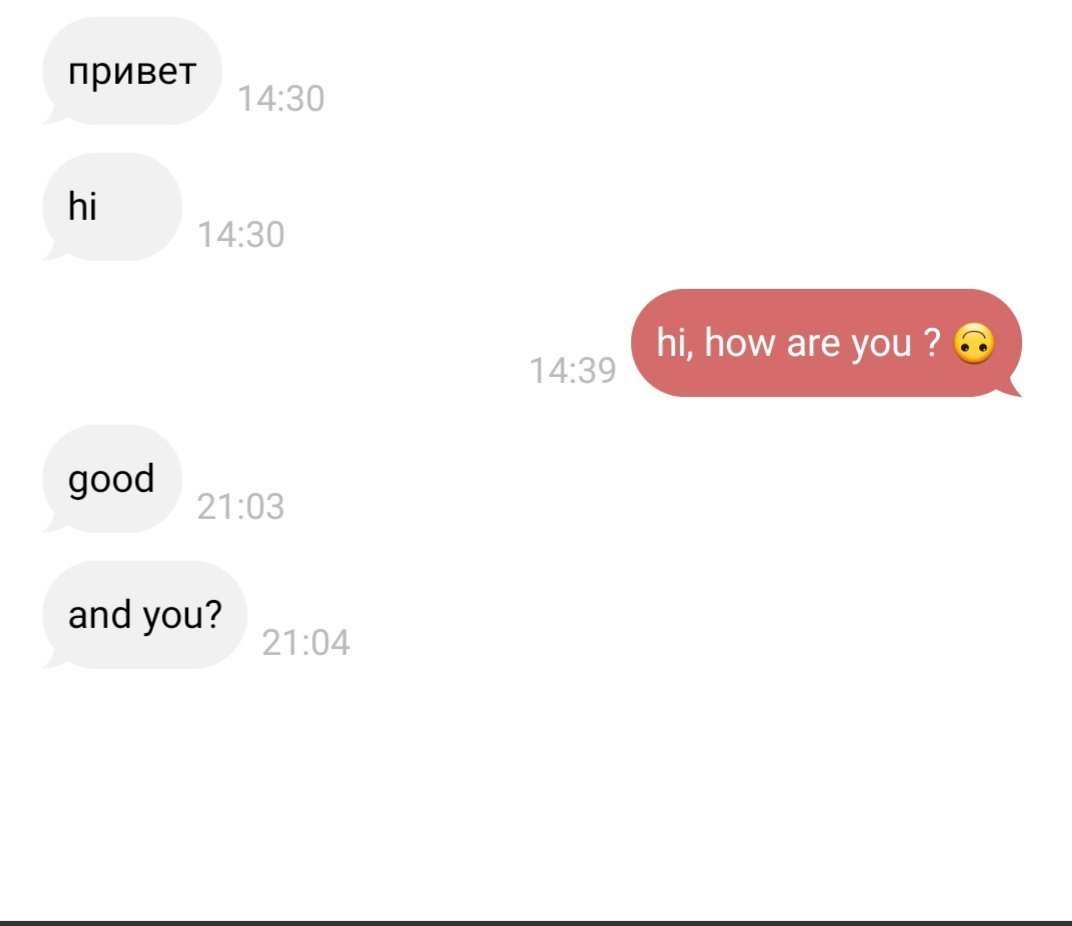Tap the 21:03 timestamp next to 'good'

tap(241, 507)
